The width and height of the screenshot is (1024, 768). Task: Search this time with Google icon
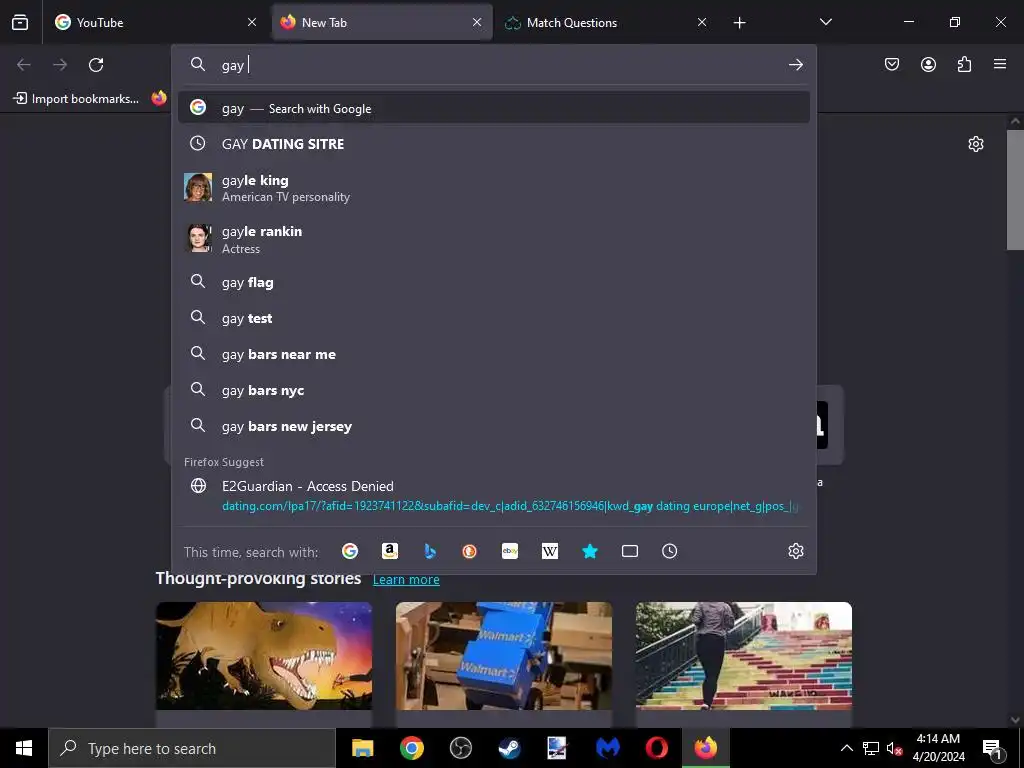tap(350, 551)
